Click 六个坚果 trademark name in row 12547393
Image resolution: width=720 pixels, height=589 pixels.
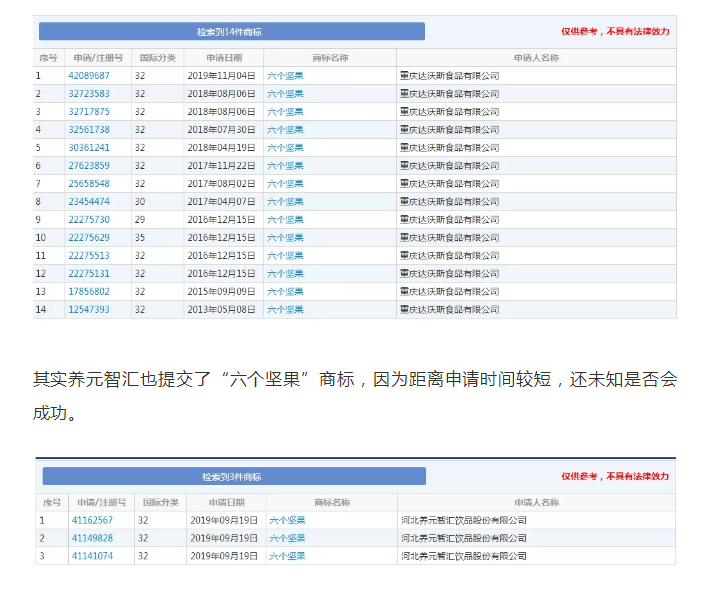click(x=285, y=309)
